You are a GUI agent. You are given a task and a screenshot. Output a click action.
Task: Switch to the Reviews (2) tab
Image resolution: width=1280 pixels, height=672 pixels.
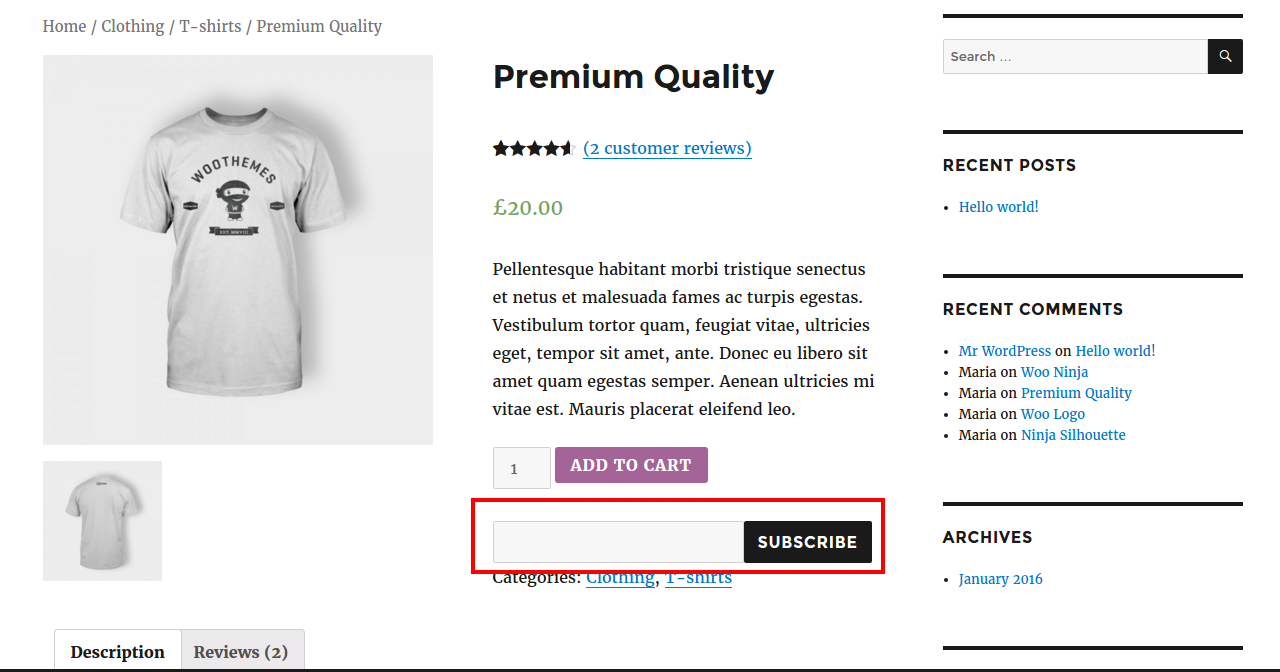(x=241, y=652)
